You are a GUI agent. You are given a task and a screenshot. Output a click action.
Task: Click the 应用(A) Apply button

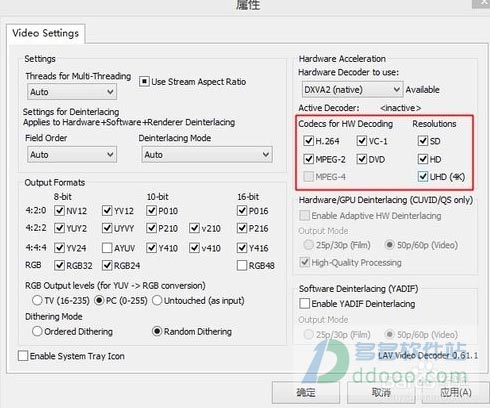pos(456,392)
